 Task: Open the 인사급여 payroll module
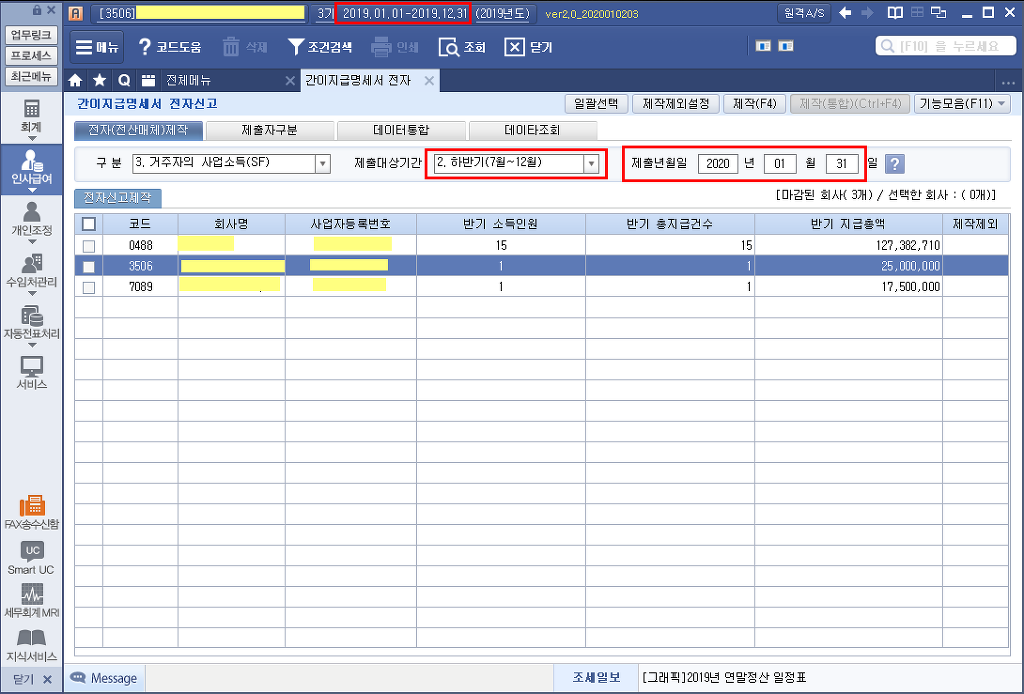click(x=31, y=166)
